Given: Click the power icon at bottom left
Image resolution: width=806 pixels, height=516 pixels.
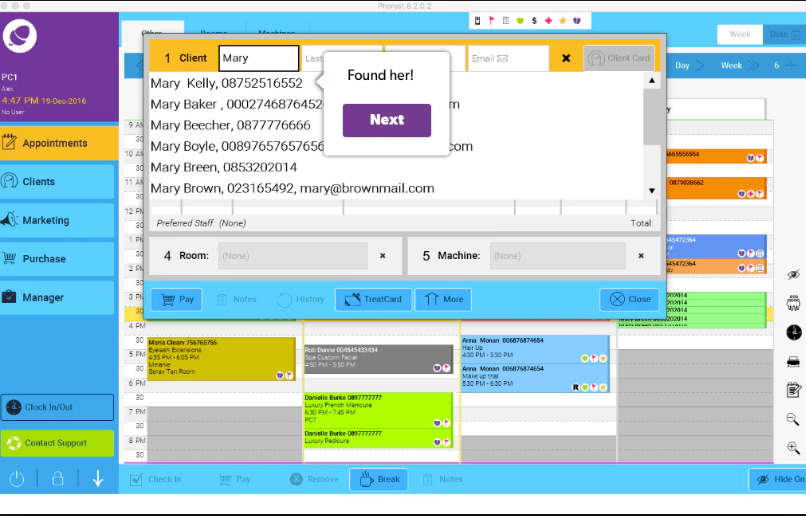Looking at the screenshot, I should tap(17, 479).
